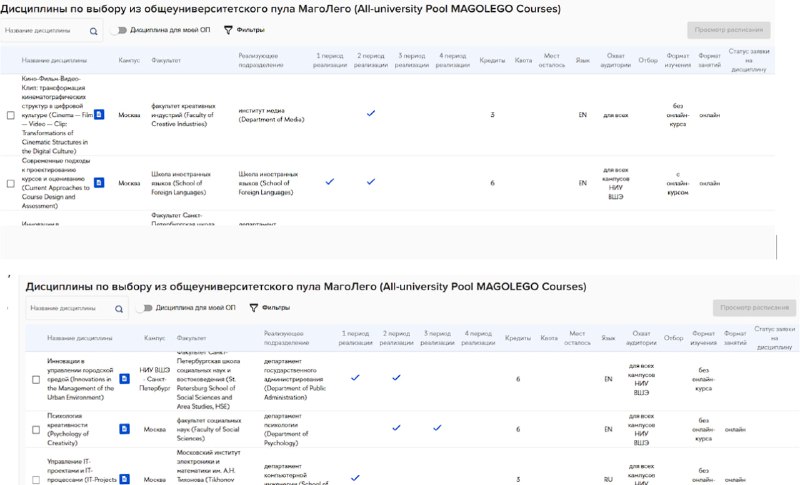This screenshot has width=800, height=485.
Task: Click 'департамент государственного администрирования' cell
Action: coord(296,379)
